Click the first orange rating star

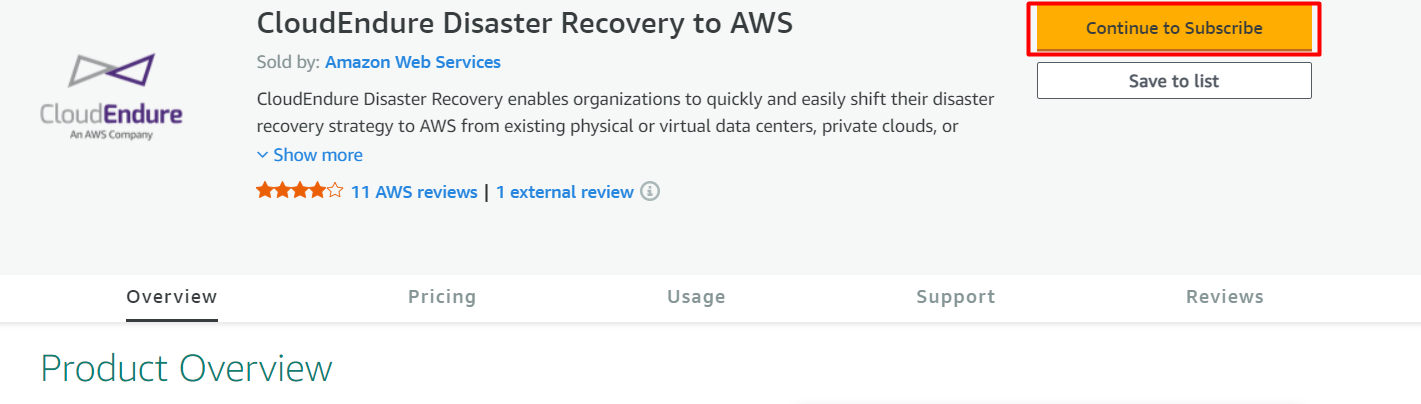(x=265, y=190)
